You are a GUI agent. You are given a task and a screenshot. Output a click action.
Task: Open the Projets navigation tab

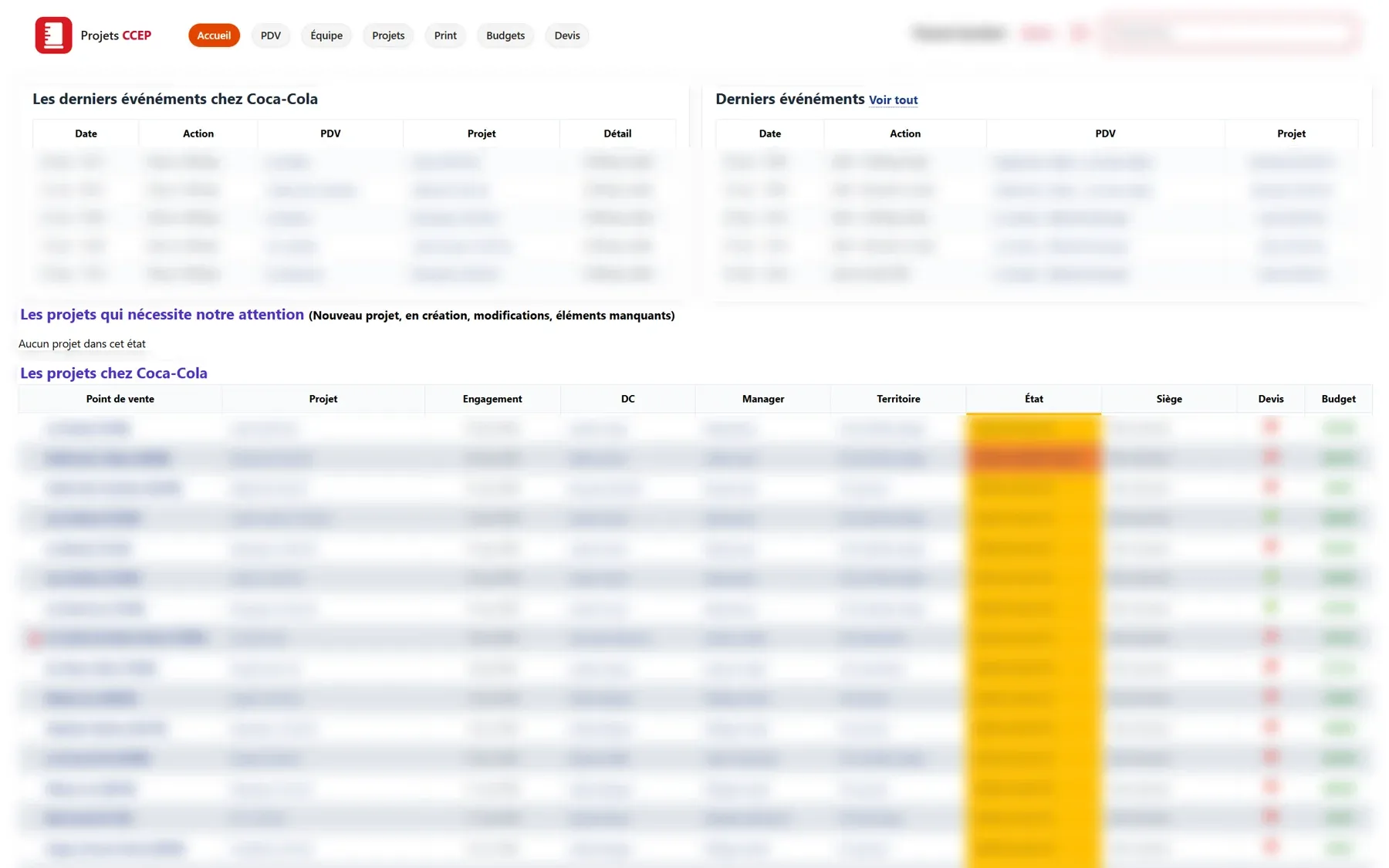click(388, 35)
